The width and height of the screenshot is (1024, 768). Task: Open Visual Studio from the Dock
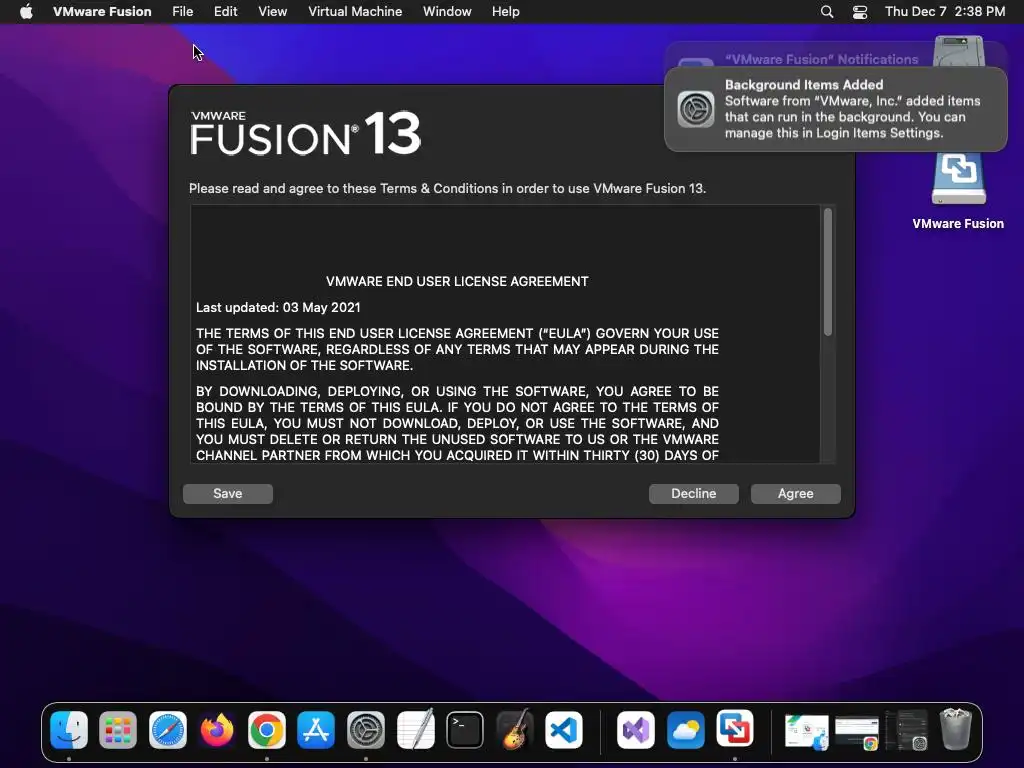coord(636,729)
